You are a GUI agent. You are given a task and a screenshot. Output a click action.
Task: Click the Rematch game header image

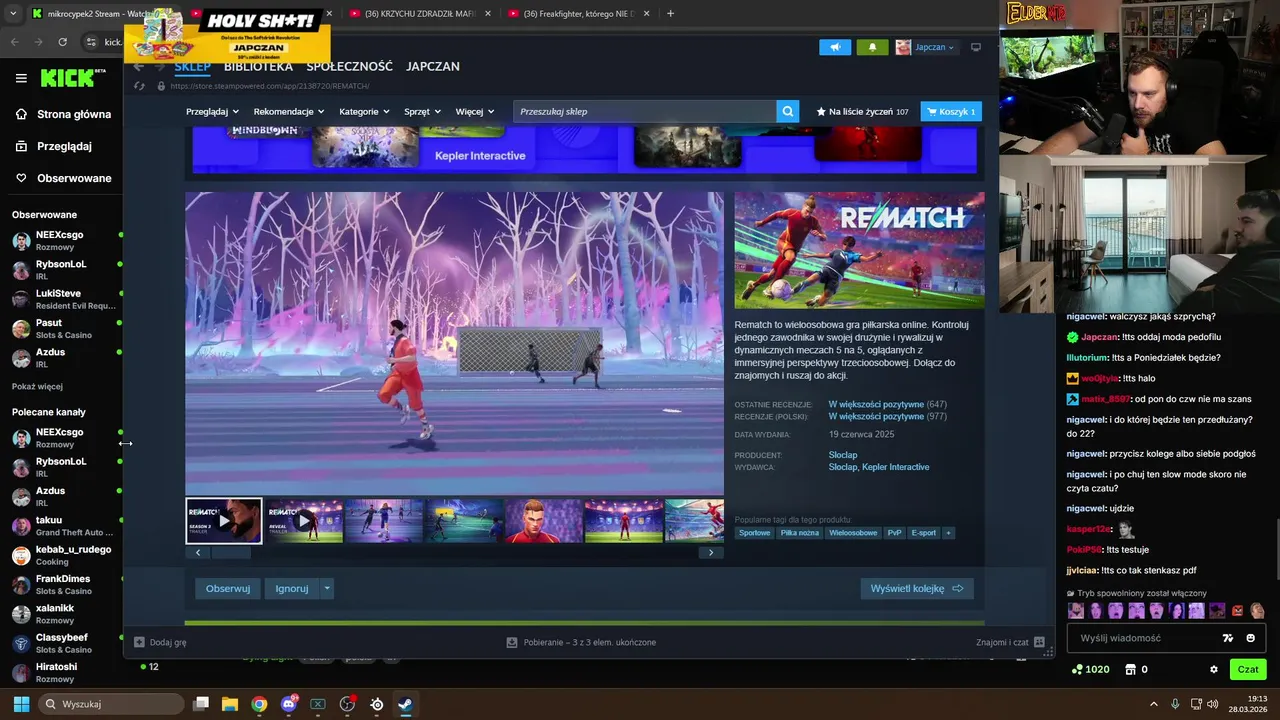(859, 250)
